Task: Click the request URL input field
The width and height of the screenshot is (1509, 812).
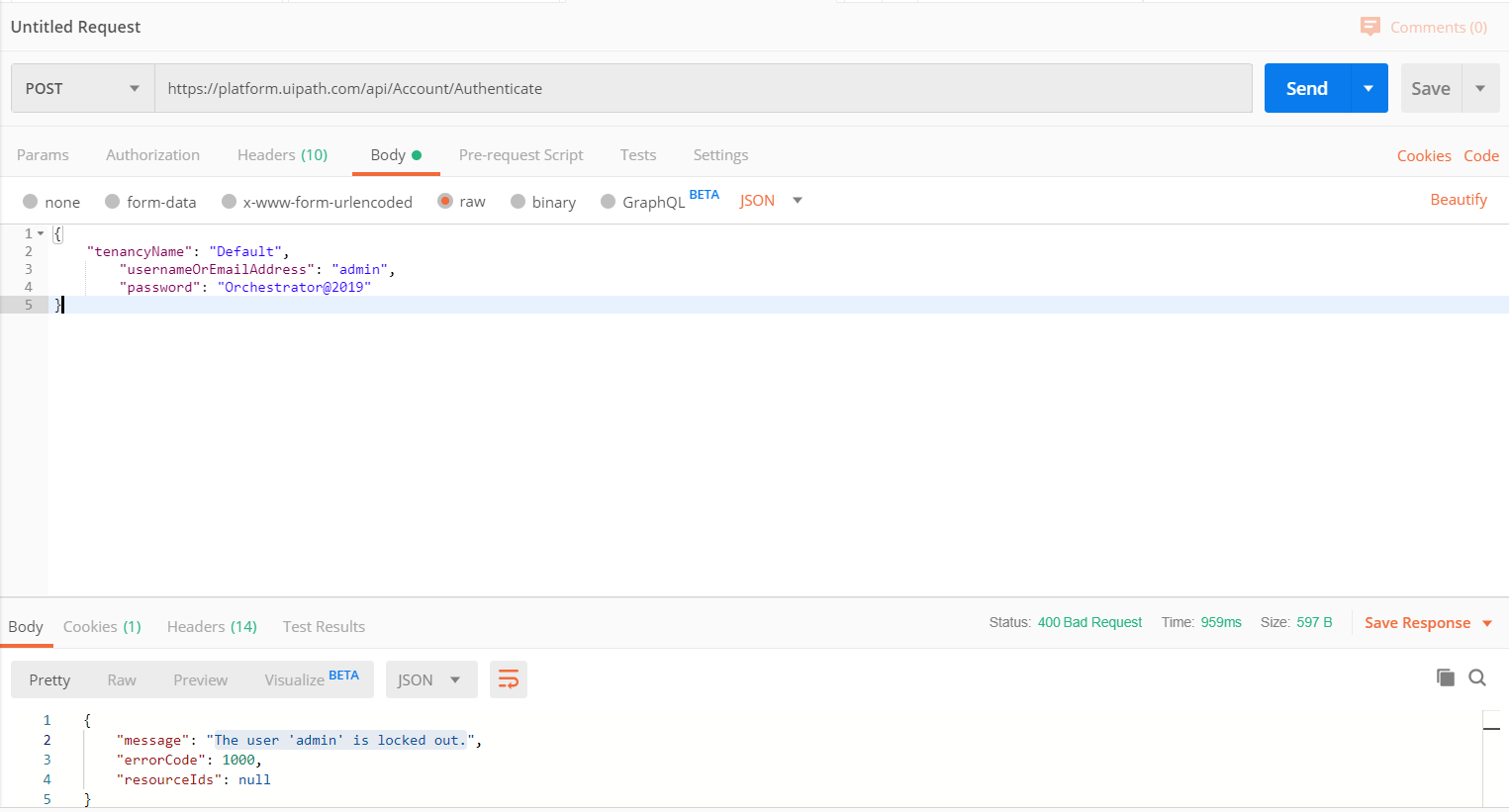Action: coord(704,88)
